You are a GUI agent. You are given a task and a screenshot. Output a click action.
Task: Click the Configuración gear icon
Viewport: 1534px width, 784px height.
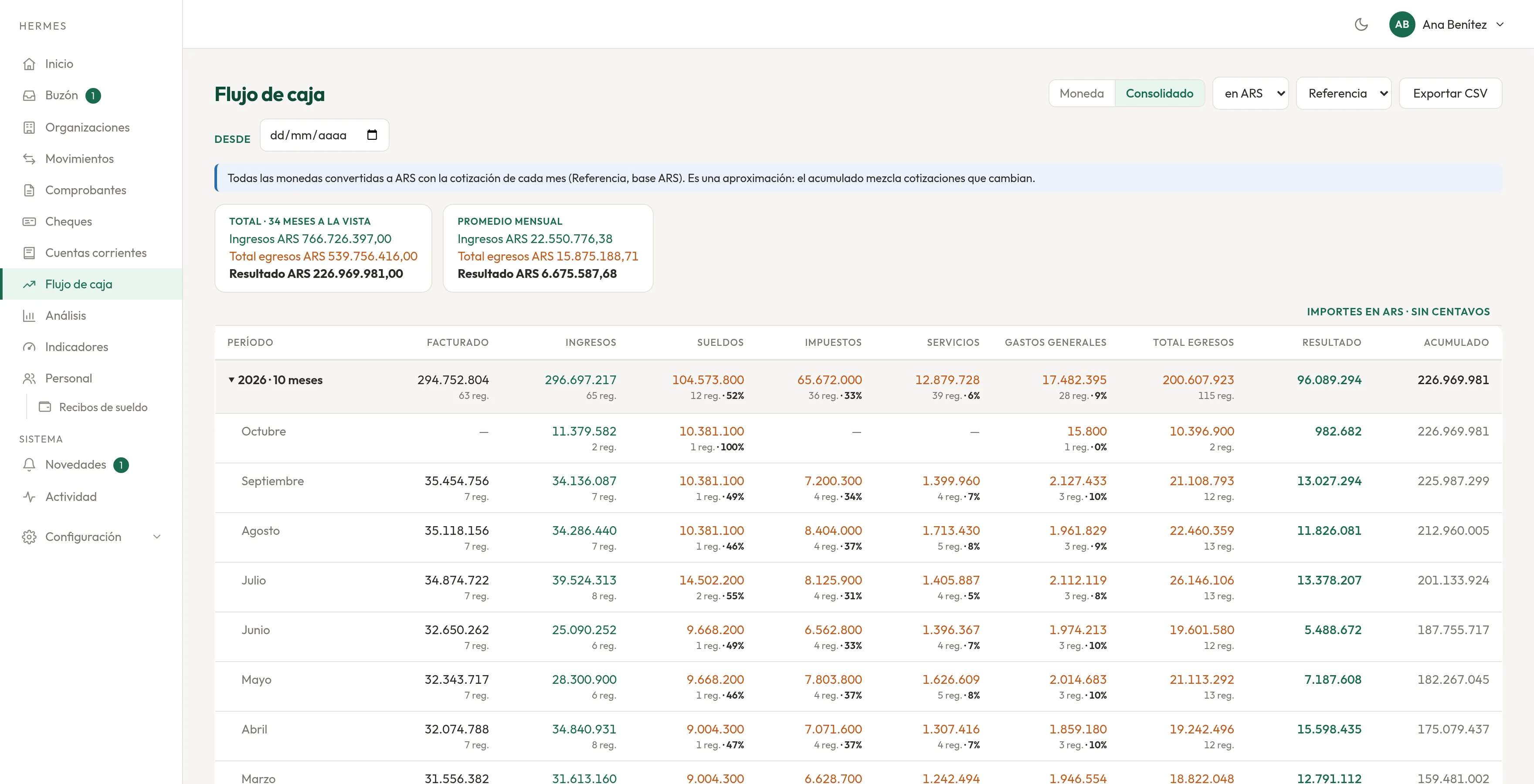click(29, 537)
